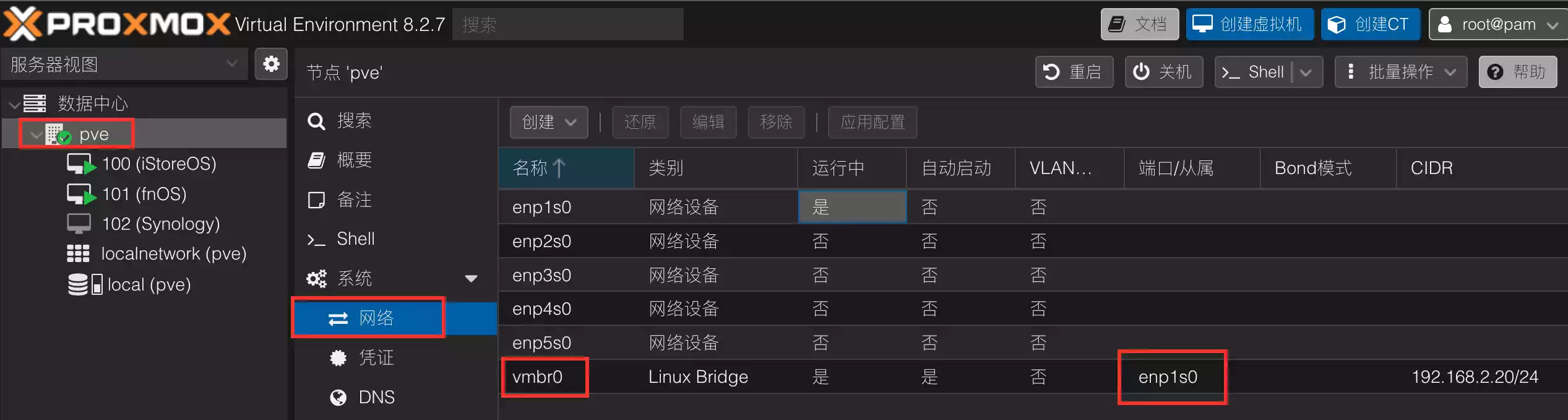Click the 重启 reboot button
Screen dimensions: 1568x420
(1074, 72)
